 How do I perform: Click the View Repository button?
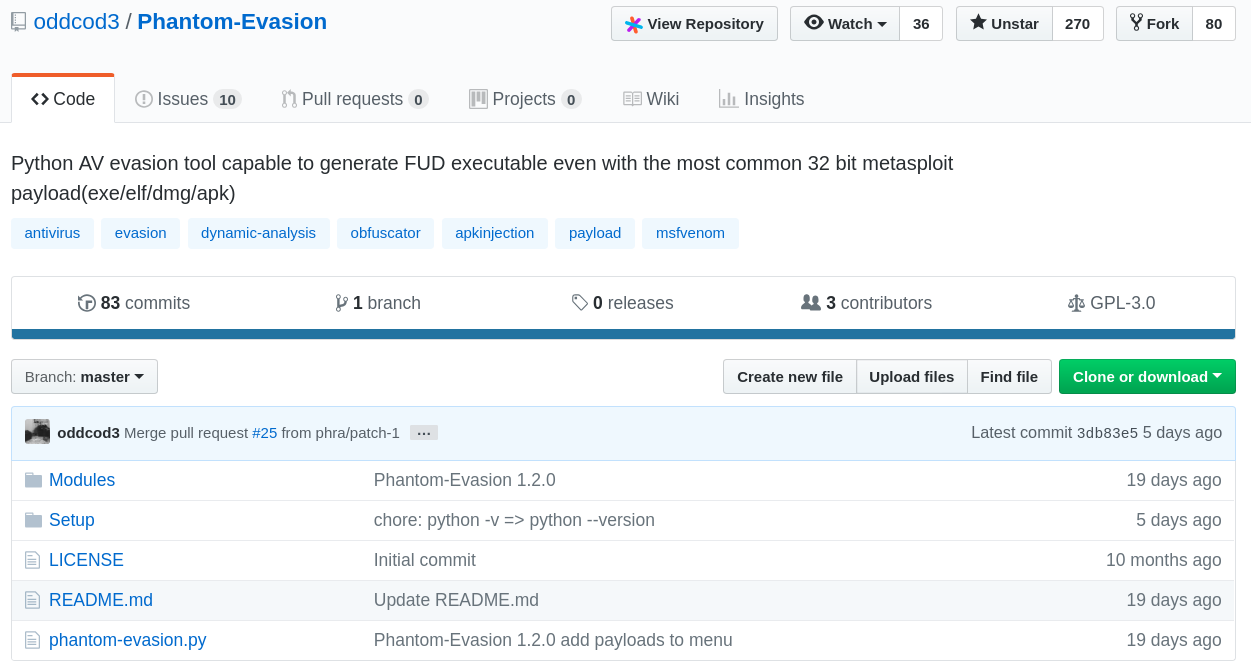(694, 24)
